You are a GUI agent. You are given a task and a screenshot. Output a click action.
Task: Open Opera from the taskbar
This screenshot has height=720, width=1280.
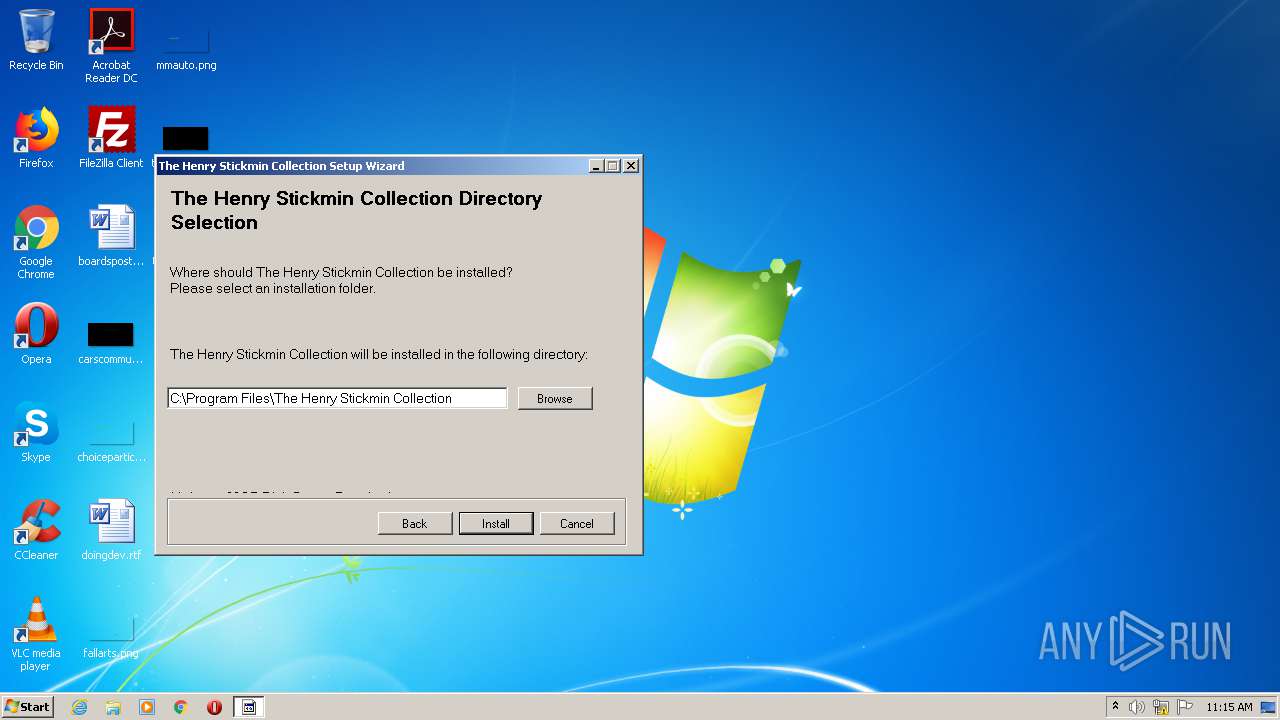[214, 707]
